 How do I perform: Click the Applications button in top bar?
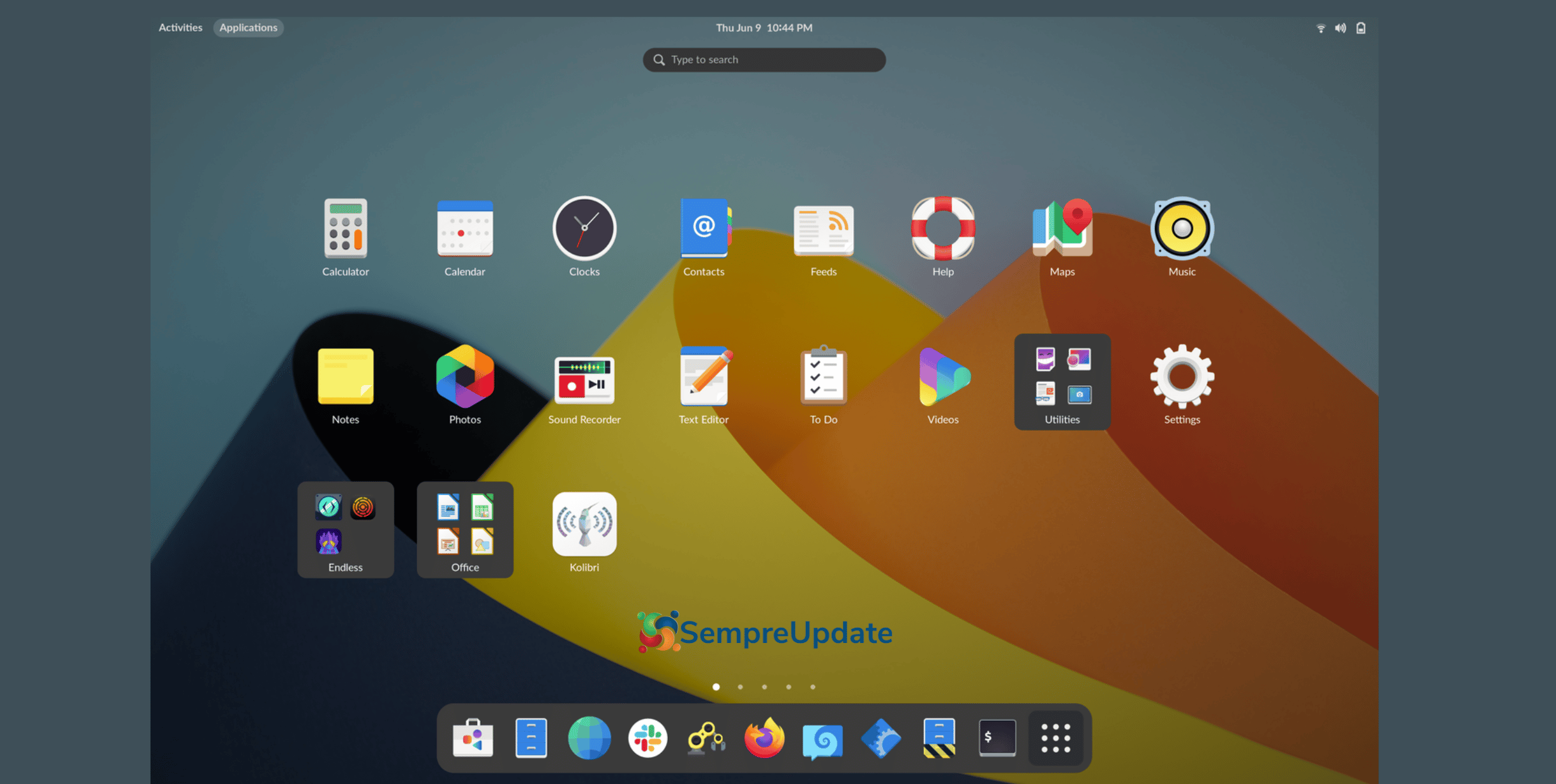pyautogui.click(x=248, y=27)
